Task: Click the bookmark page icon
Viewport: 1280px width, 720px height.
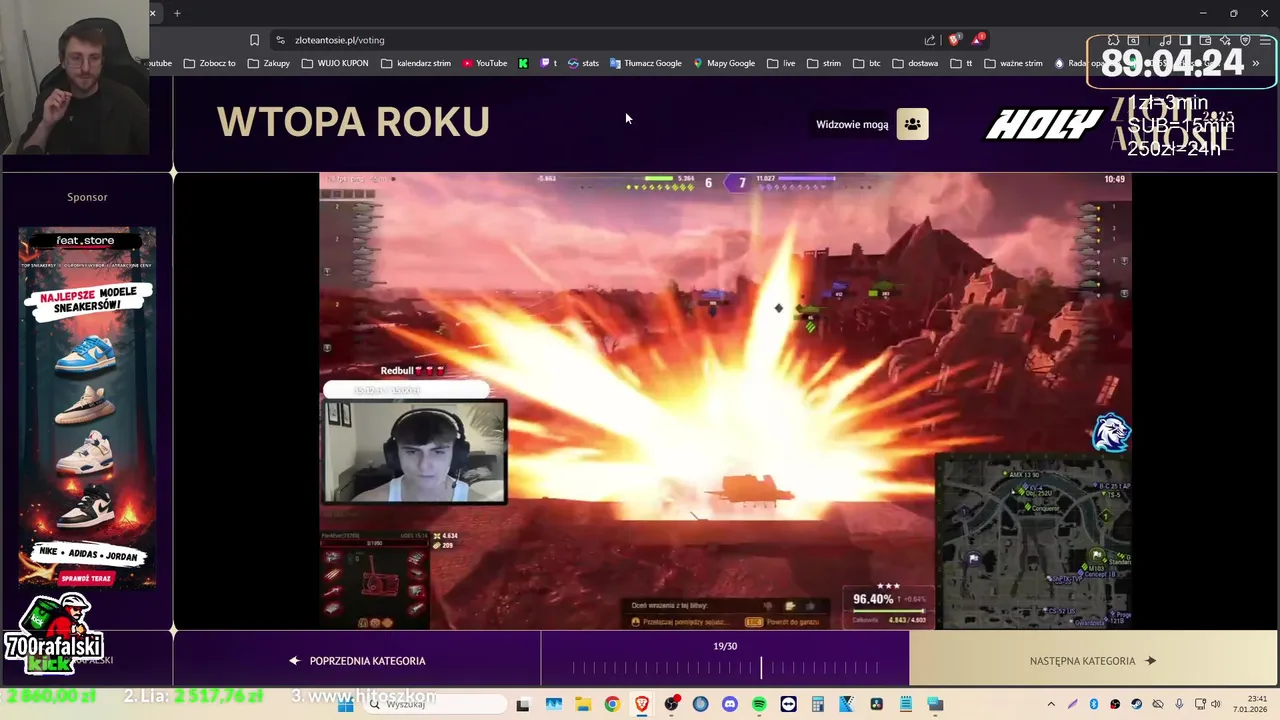Action: click(254, 40)
